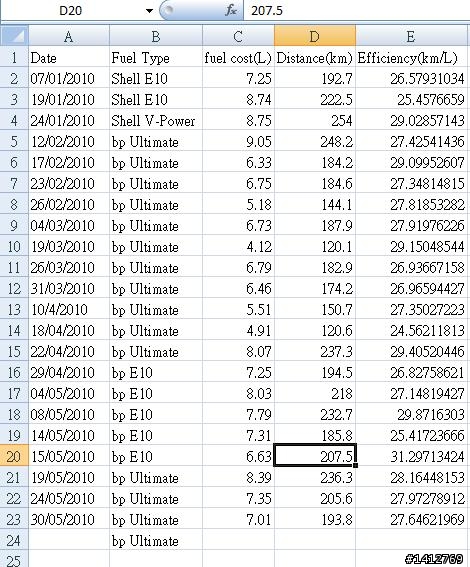
Task: Click the 'Efficiency(km/L)' header cell
Action: tap(411, 57)
